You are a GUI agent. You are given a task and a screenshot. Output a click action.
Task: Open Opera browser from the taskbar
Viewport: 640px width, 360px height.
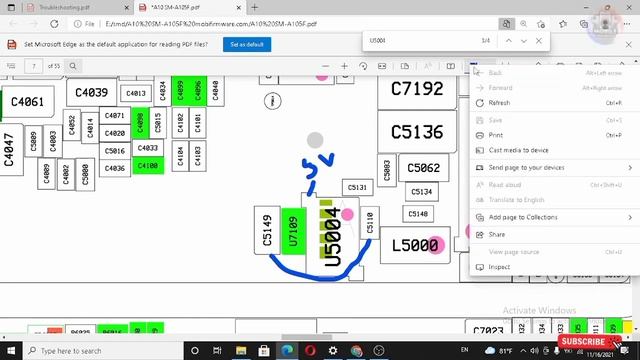pyautogui.click(x=310, y=351)
